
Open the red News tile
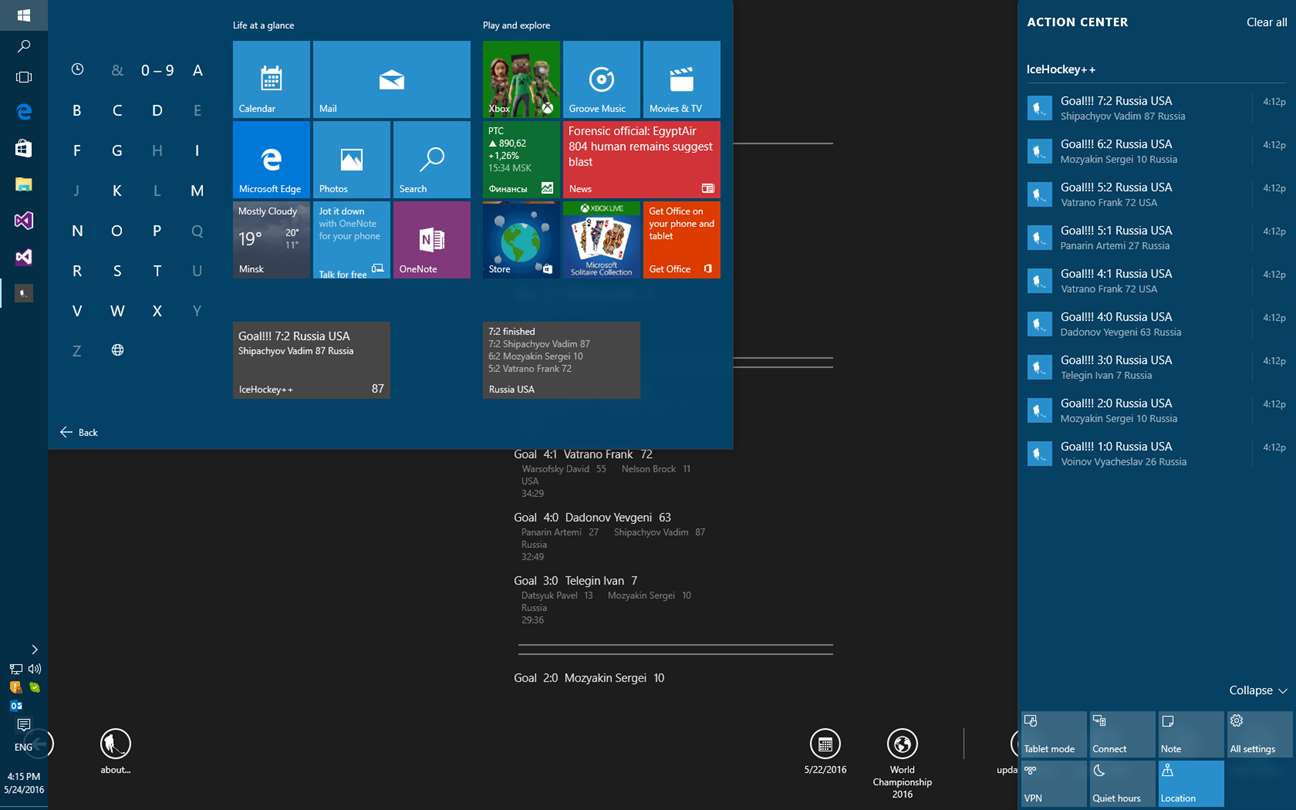tap(641, 160)
